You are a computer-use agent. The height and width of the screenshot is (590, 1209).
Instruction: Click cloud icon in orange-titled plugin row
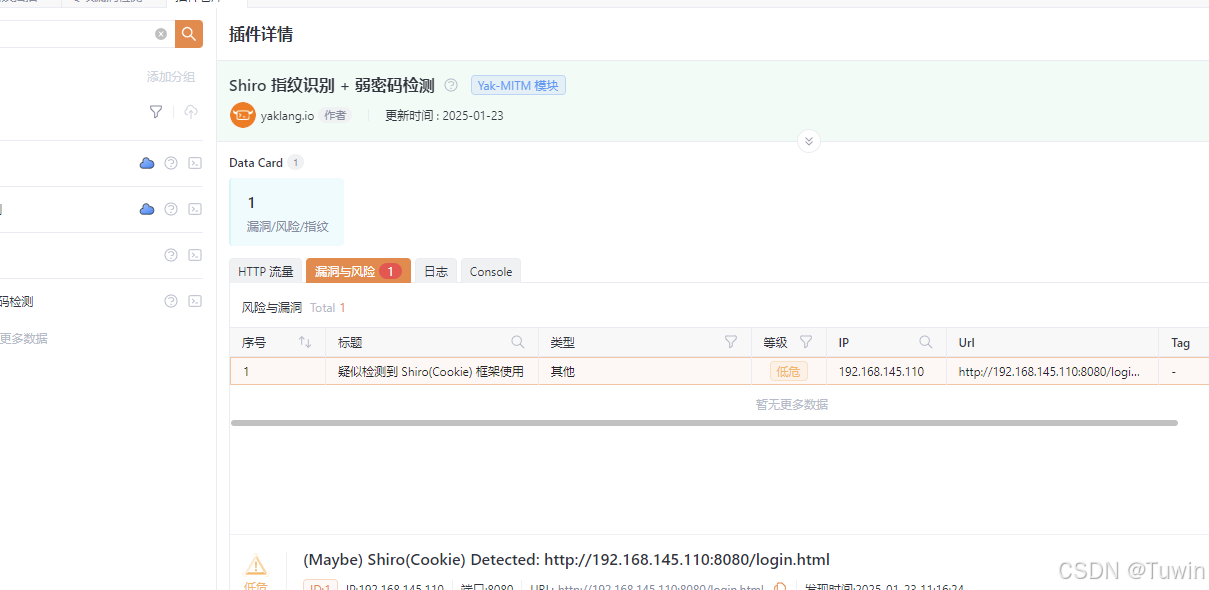point(147,209)
